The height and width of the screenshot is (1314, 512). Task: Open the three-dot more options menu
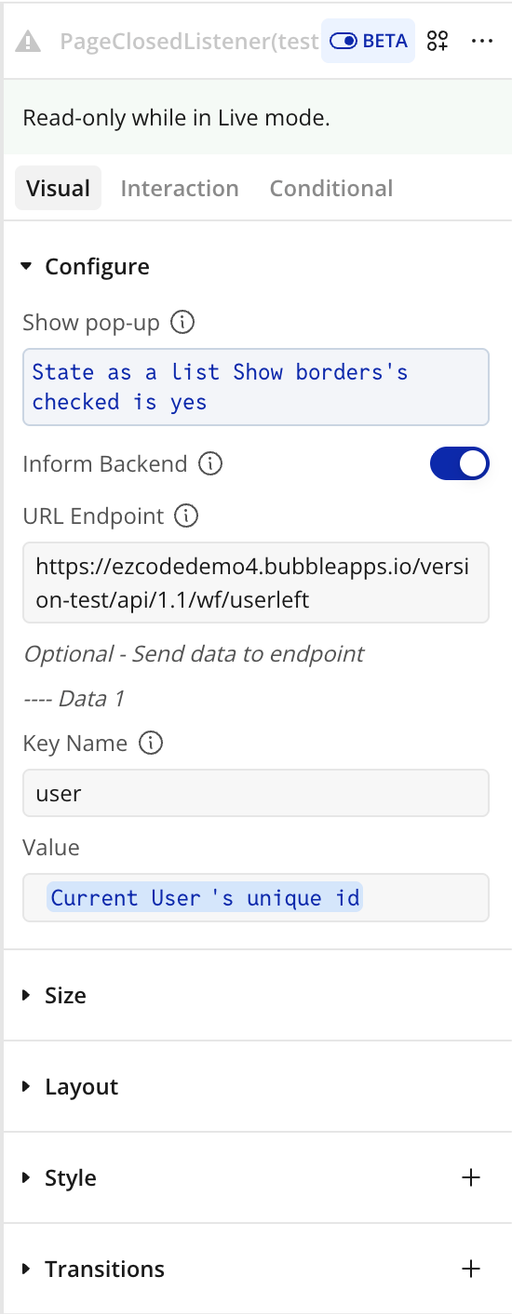(x=482, y=41)
